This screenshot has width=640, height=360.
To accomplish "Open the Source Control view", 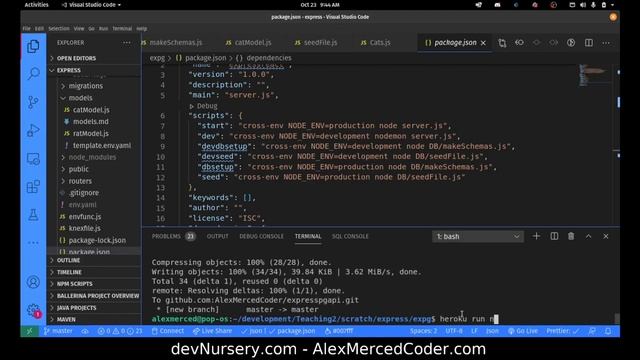I will [33, 102].
